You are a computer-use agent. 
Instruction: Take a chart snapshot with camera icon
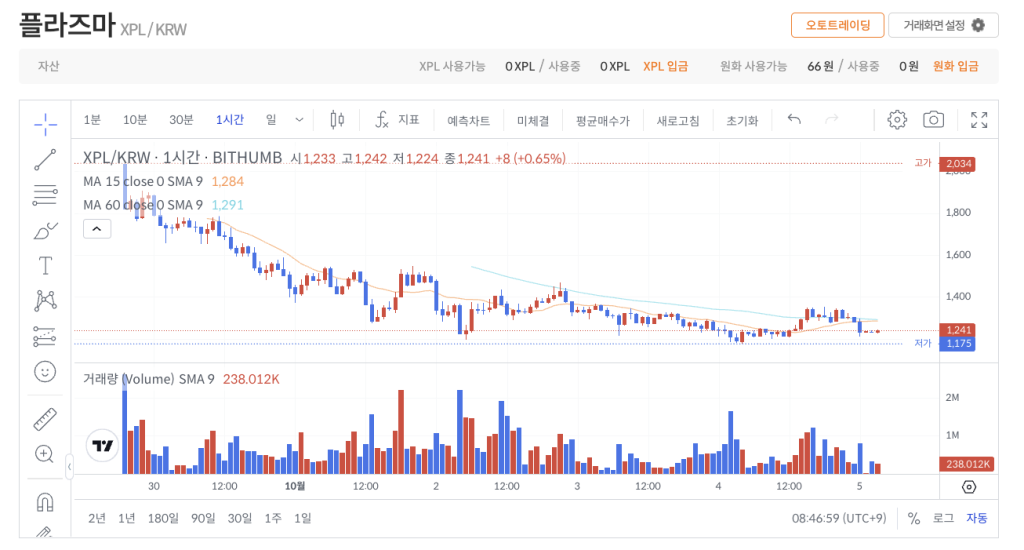[933, 120]
